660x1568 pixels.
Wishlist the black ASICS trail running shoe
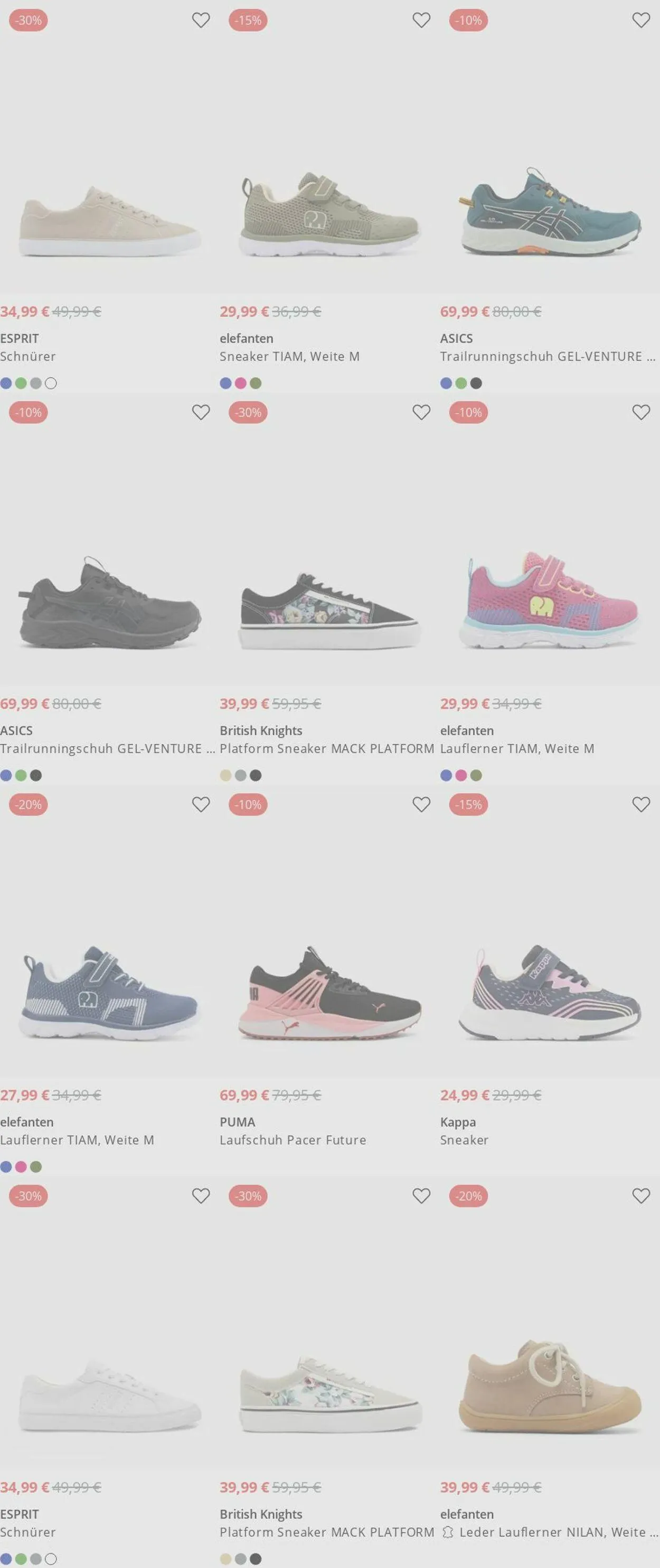point(201,412)
